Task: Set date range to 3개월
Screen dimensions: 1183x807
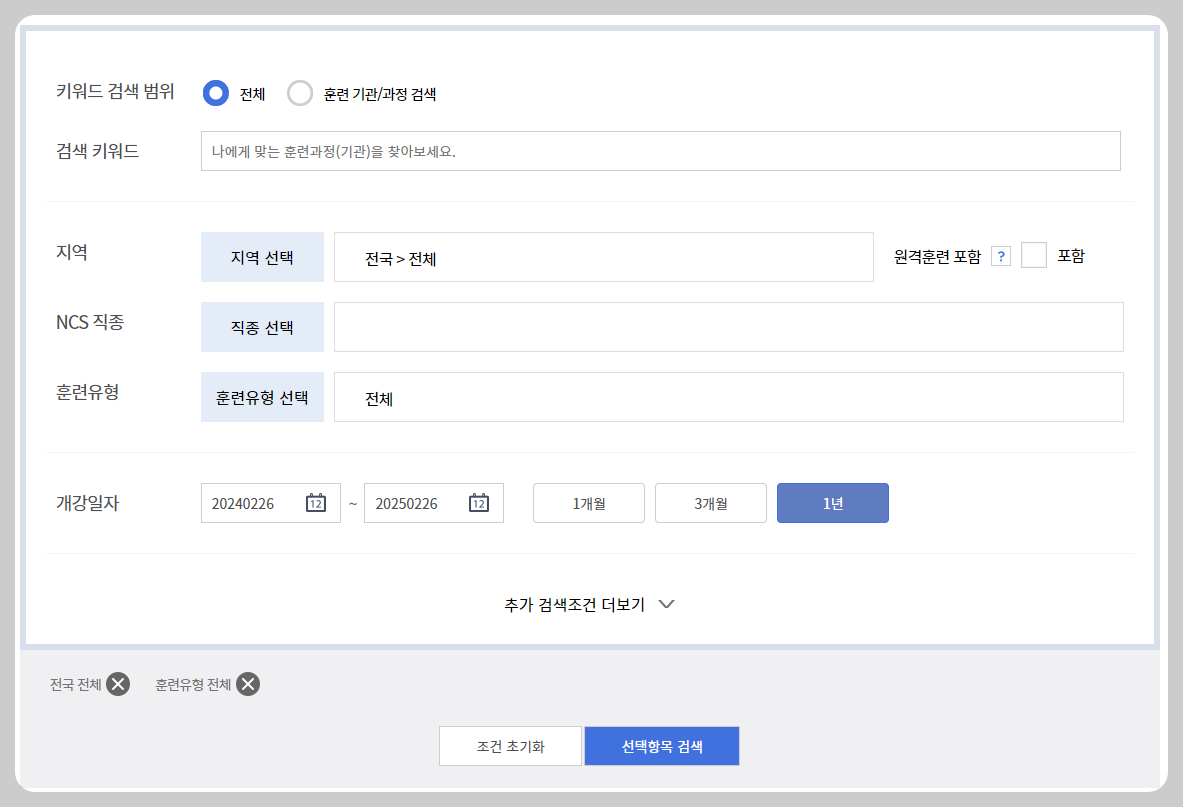Action: pyautogui.click(x=710, y=503)
